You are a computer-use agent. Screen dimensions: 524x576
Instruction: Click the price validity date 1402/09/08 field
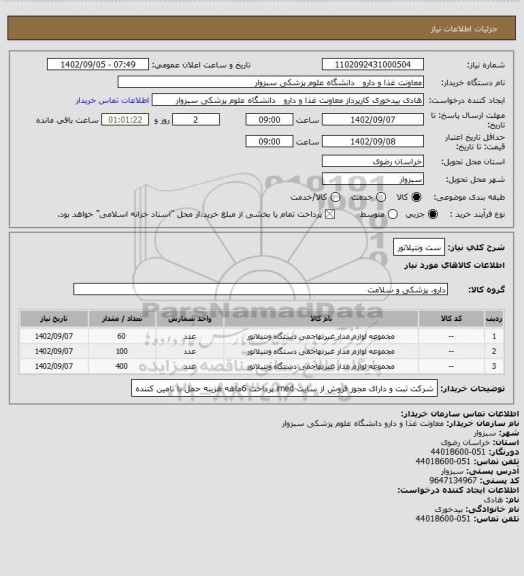coord(373,141)
